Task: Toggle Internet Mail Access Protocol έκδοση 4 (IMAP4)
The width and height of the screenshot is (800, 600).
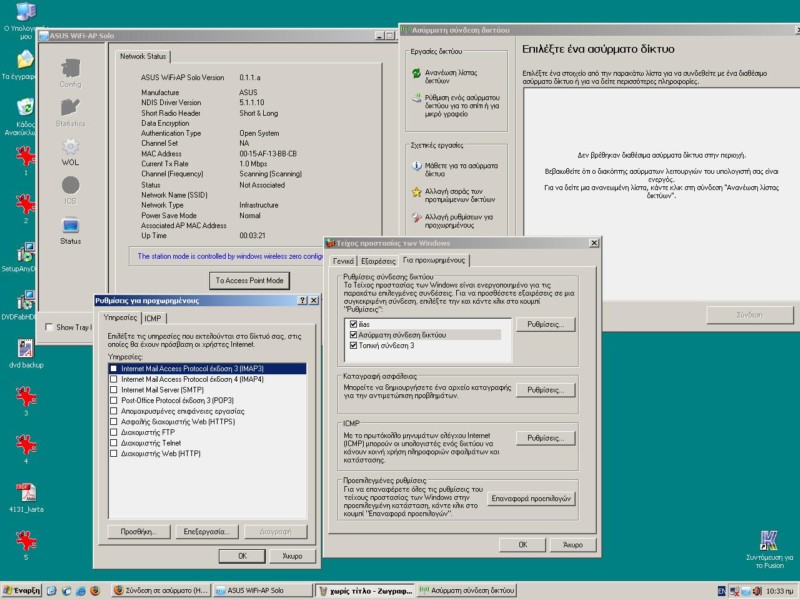Action: pos(114,379)
